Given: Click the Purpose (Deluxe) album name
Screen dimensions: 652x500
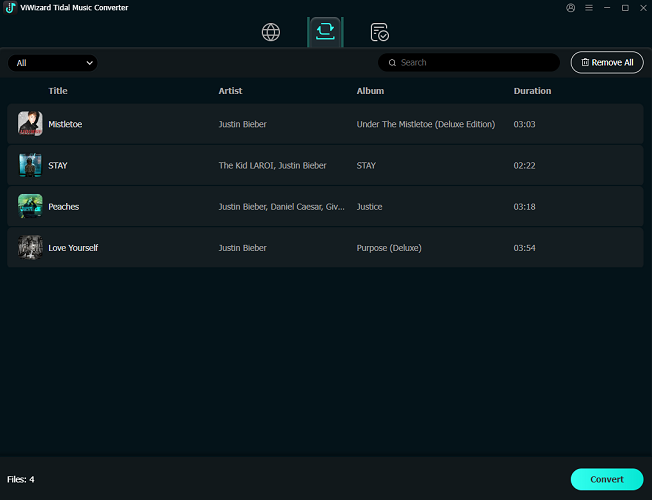Looking at the screenshot, I should point(389,248).
